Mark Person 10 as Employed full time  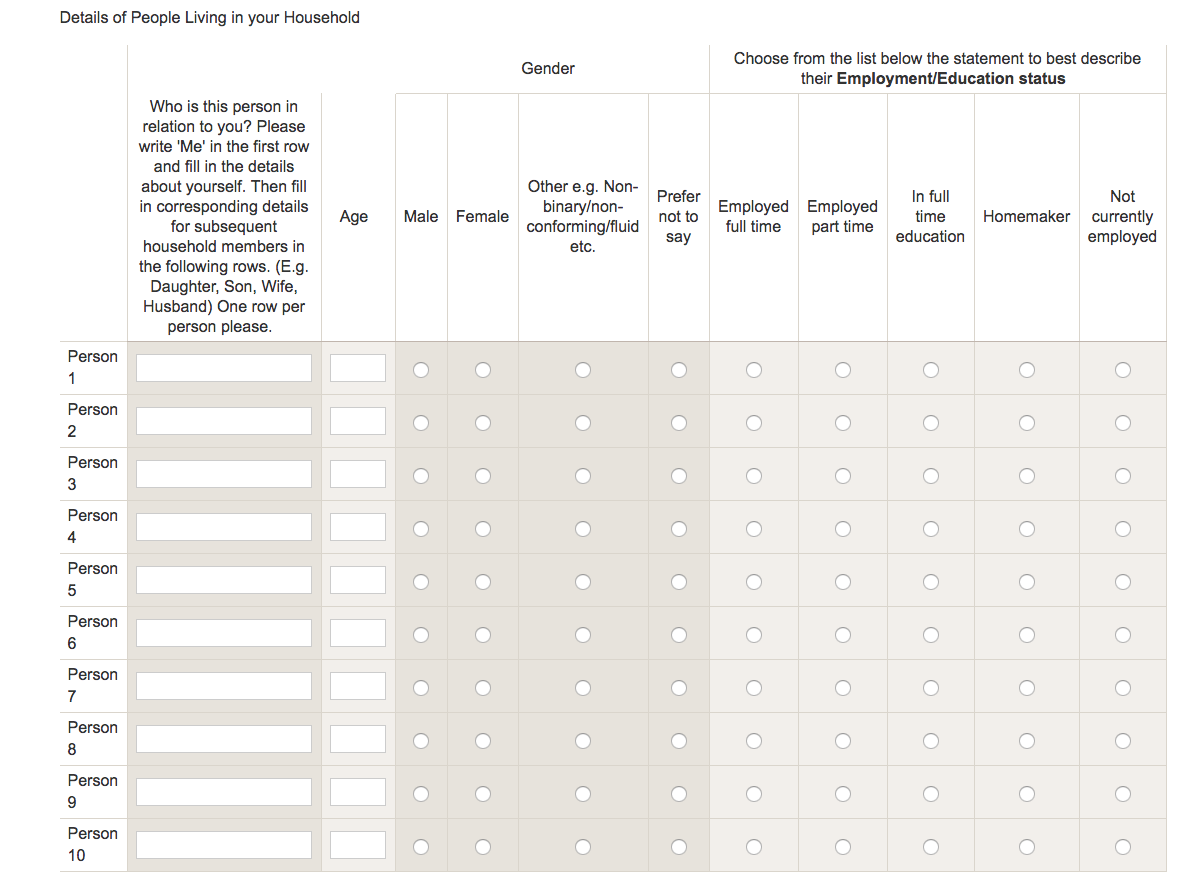754,847
